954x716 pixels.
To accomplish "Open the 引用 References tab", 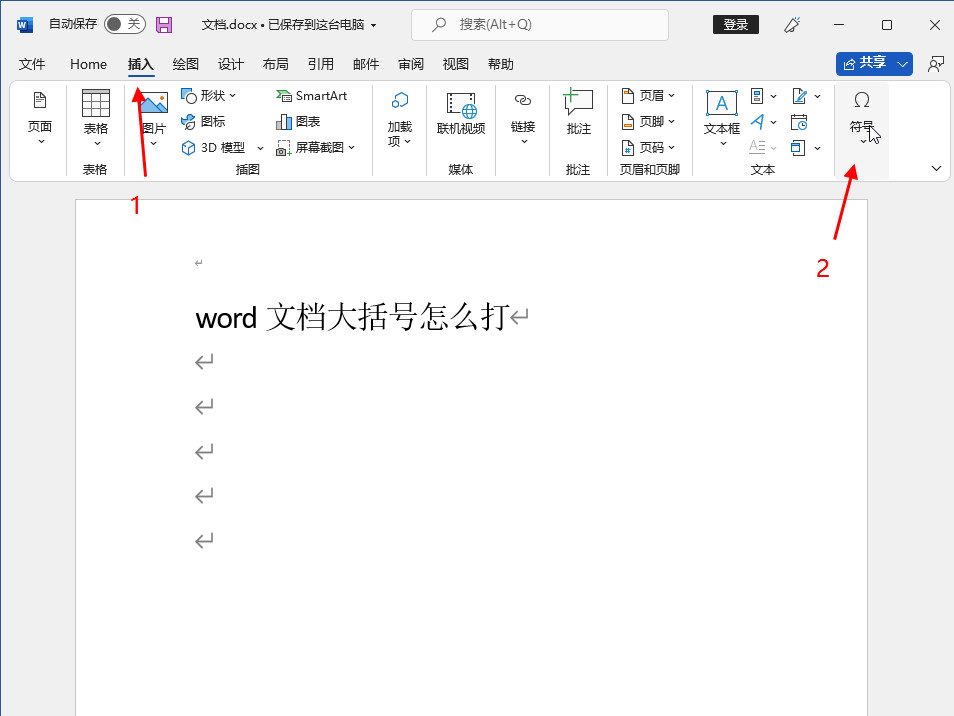I will (321, 64).
